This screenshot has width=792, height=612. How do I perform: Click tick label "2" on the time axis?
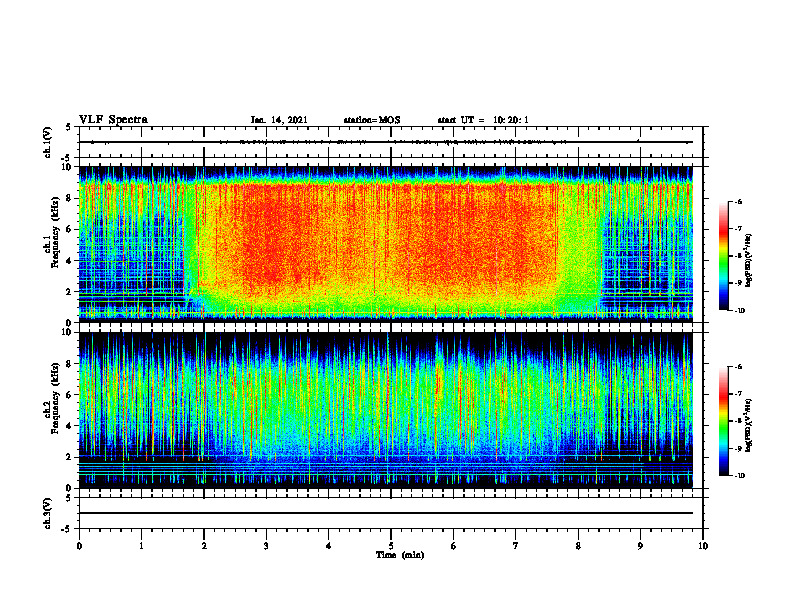204,546
